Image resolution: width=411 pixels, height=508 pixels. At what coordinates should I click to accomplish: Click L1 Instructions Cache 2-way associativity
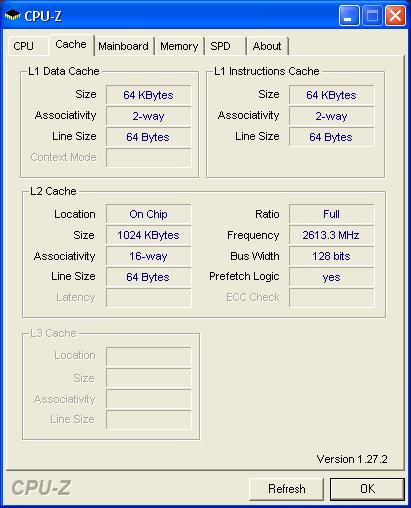point(331,116)
